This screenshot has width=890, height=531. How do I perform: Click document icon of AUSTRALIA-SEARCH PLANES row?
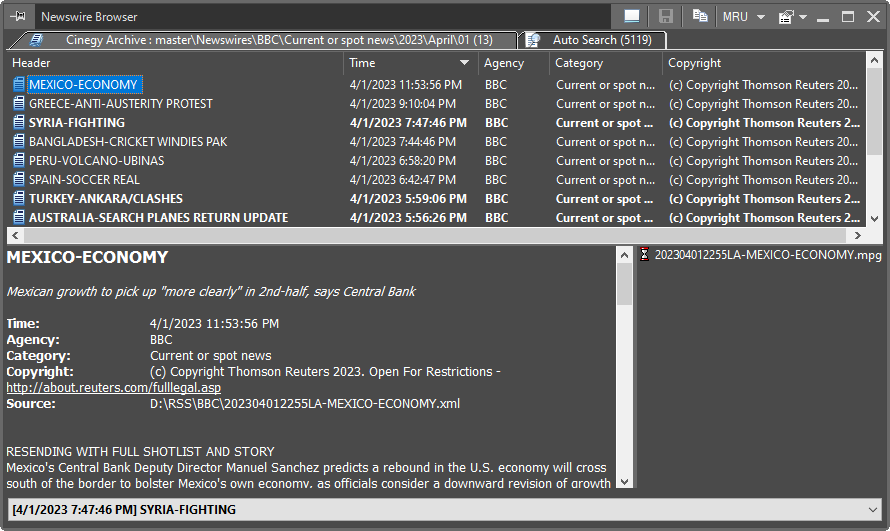tap(19, 217)
